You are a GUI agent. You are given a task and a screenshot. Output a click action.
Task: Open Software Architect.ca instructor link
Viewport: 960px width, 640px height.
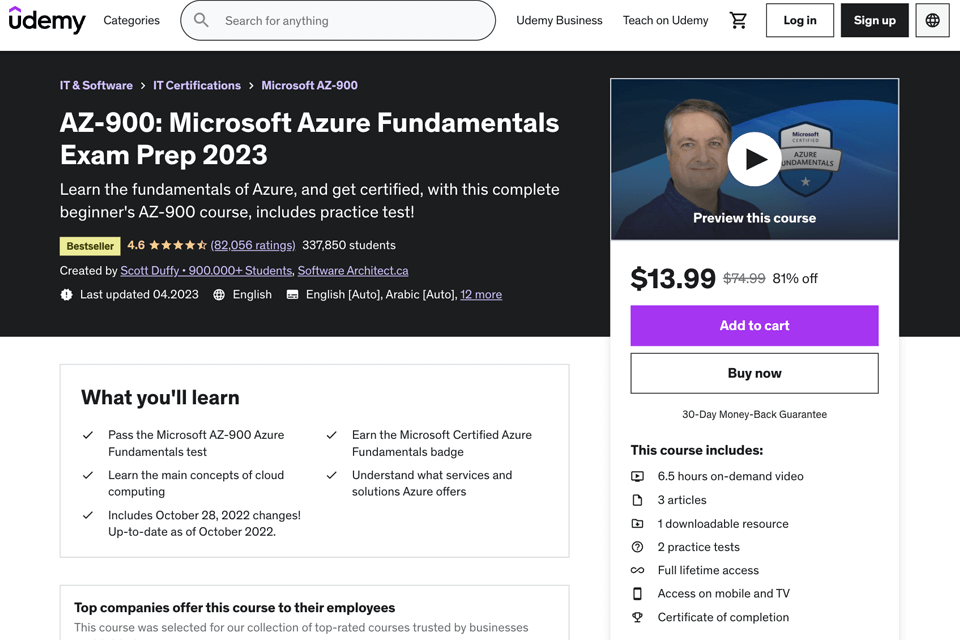[353, 271]
